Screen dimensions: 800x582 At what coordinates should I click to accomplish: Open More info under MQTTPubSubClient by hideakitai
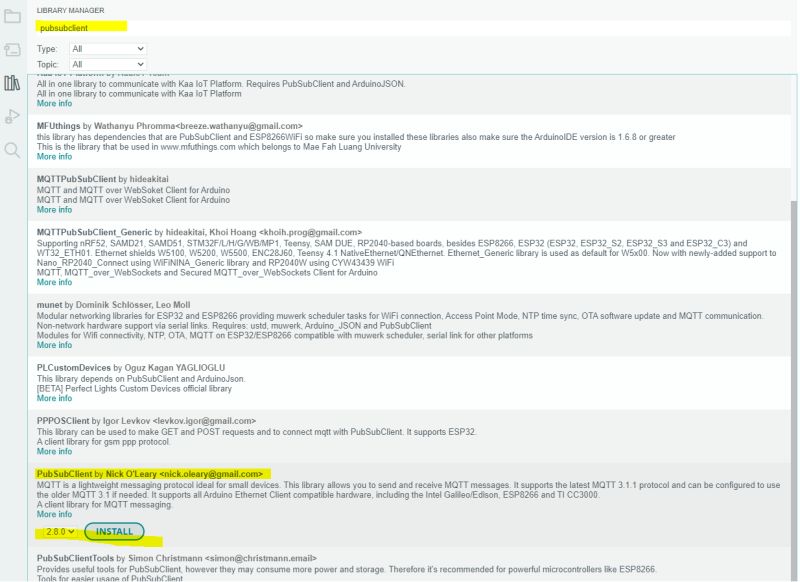54,210
